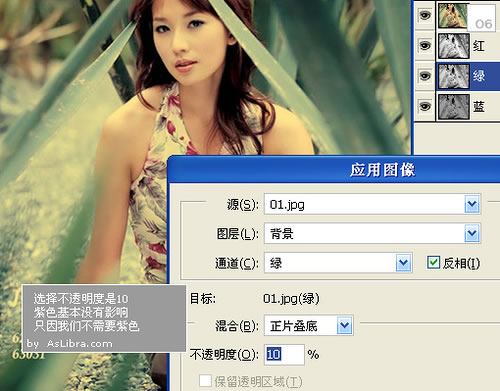The image size is (500, 391).
Task: Click the 应用图像 dialog title bar
Action: coord(335,170)
